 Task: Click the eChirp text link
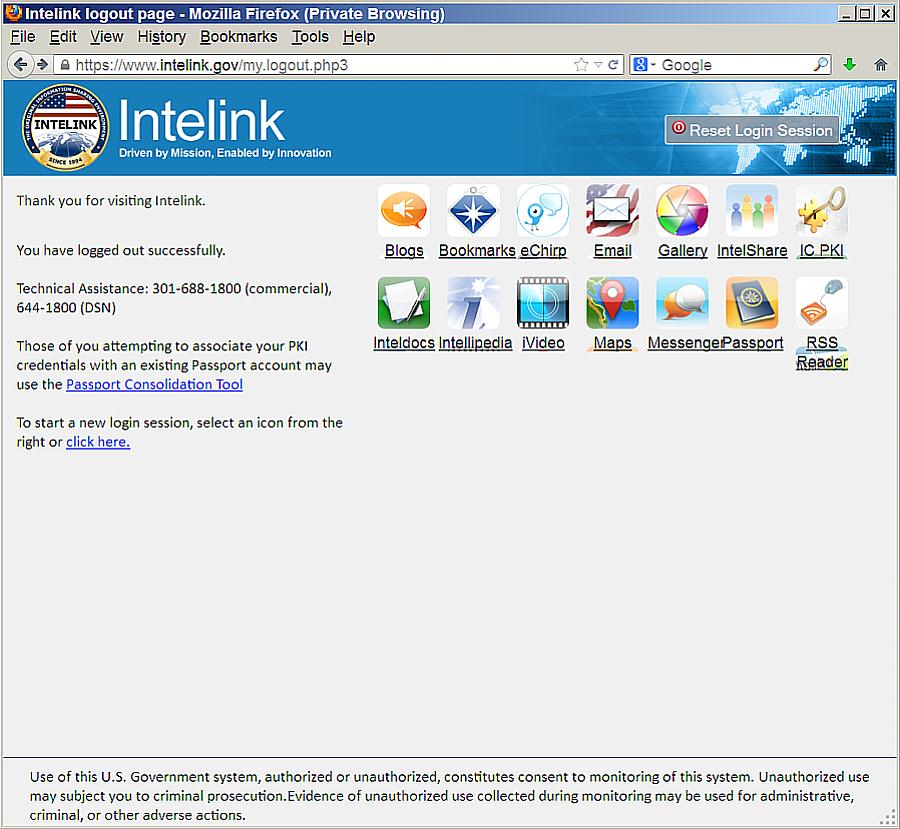[543, 251]
